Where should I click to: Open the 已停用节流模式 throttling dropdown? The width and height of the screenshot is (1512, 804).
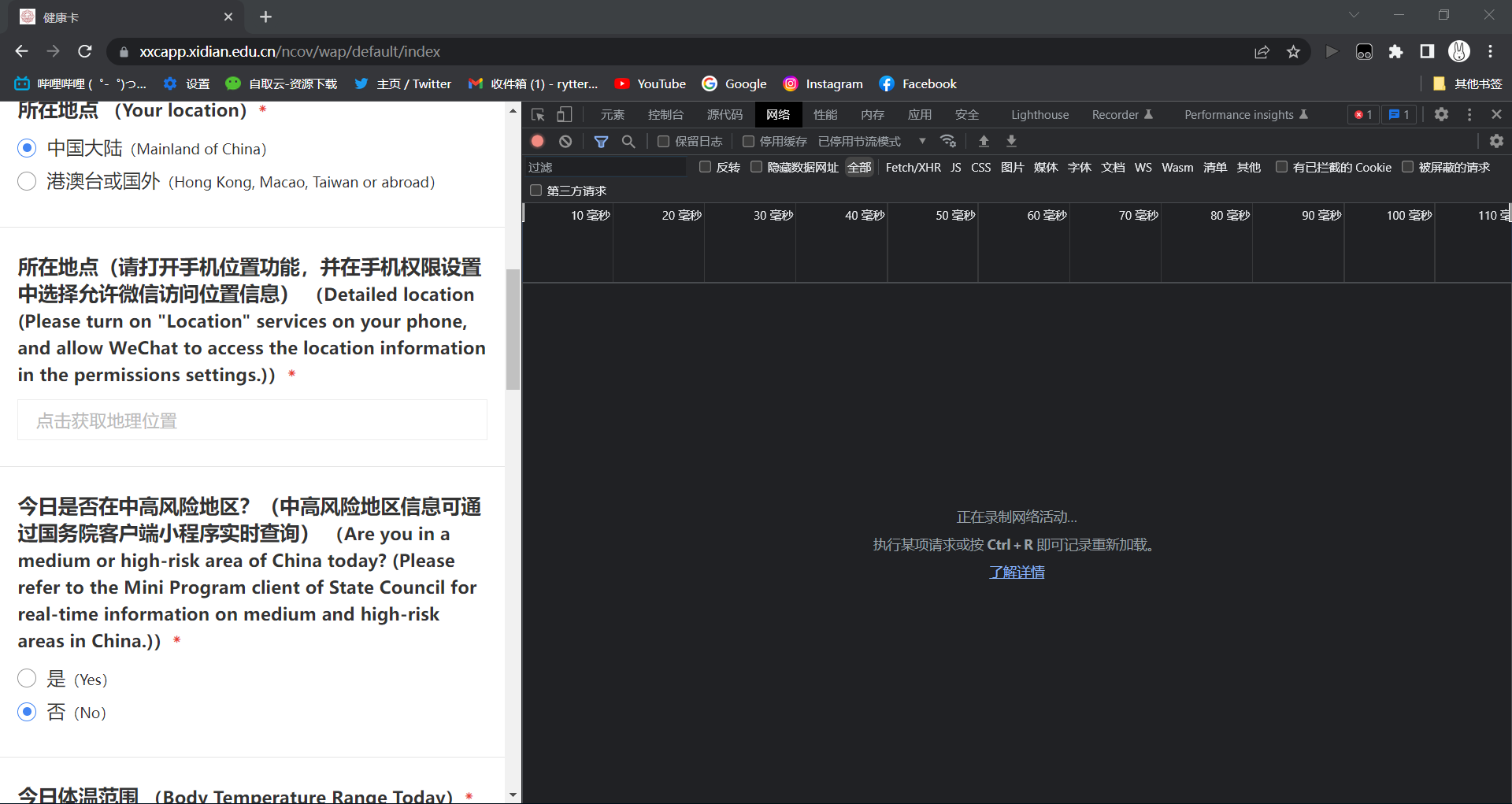[872, 141]
